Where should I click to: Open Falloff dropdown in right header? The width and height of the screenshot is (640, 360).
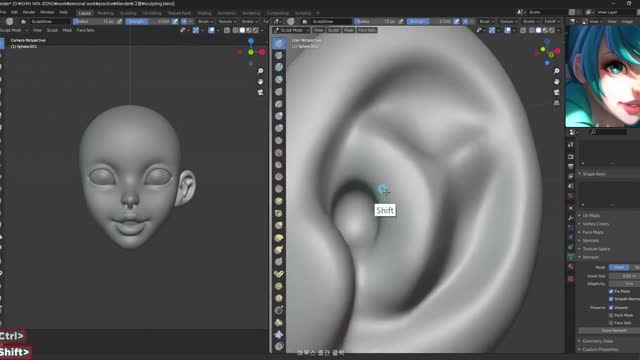[x=551, y=21]
